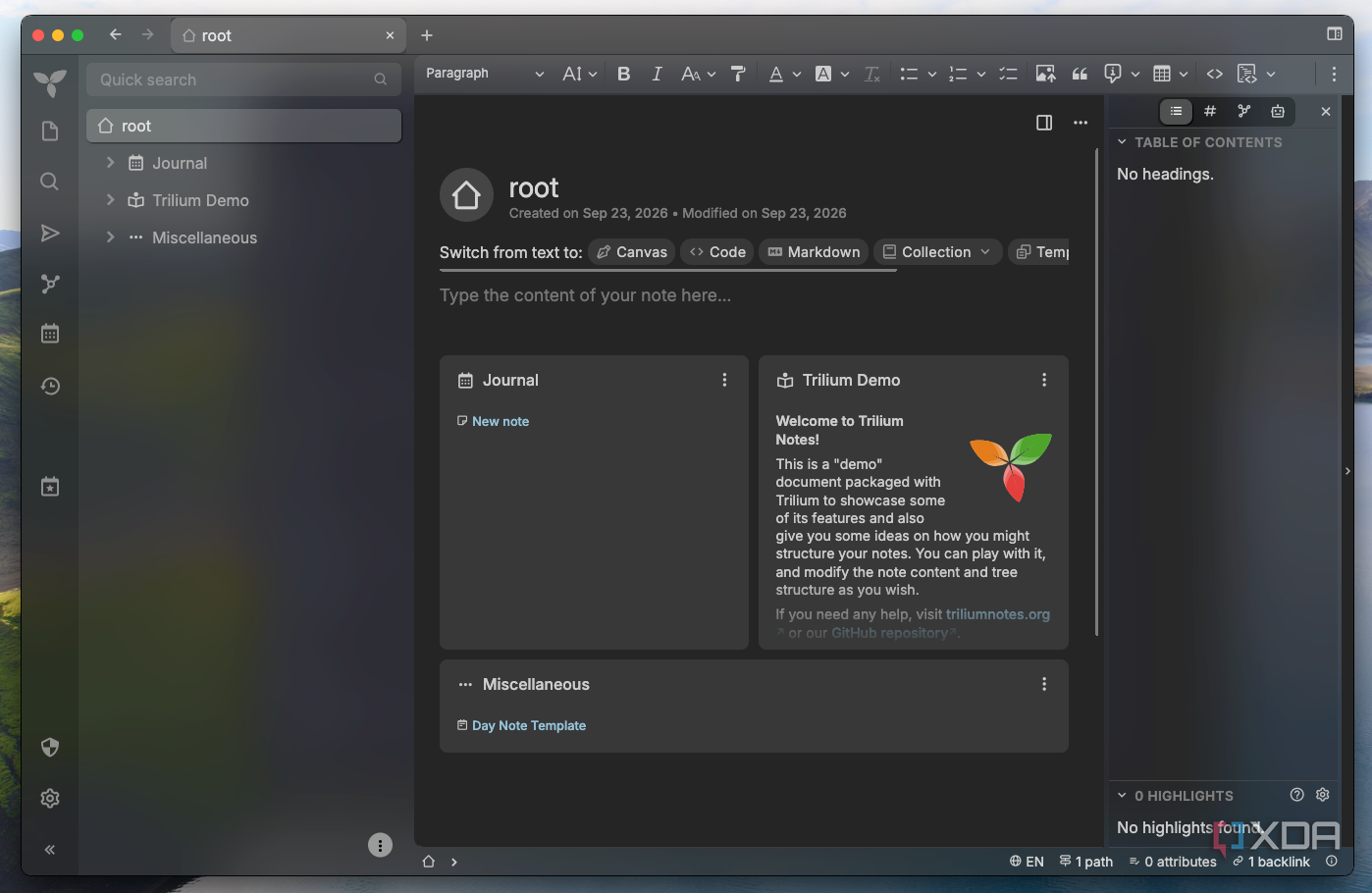Open the text background color picker
Screen dimensions: 1372x893
tap(831, 74)
